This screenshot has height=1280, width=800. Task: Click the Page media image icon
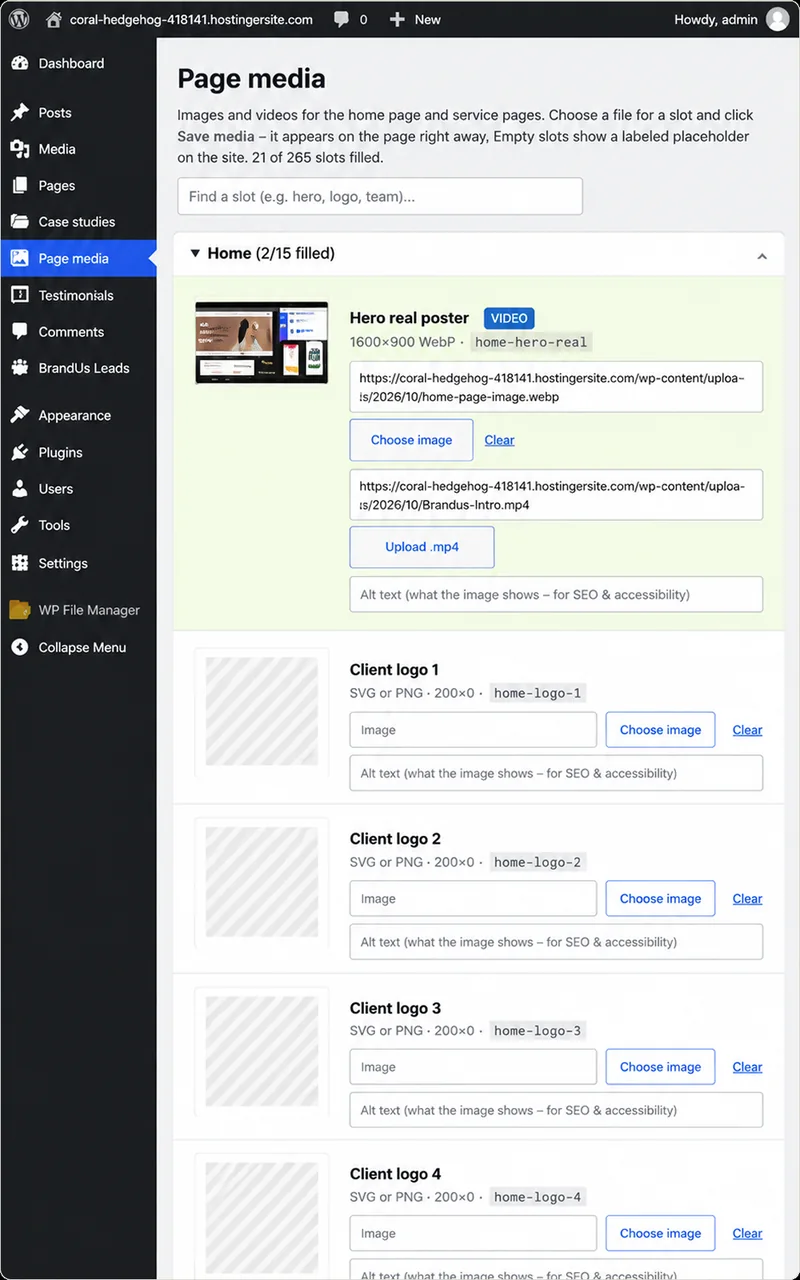(20, 258)
